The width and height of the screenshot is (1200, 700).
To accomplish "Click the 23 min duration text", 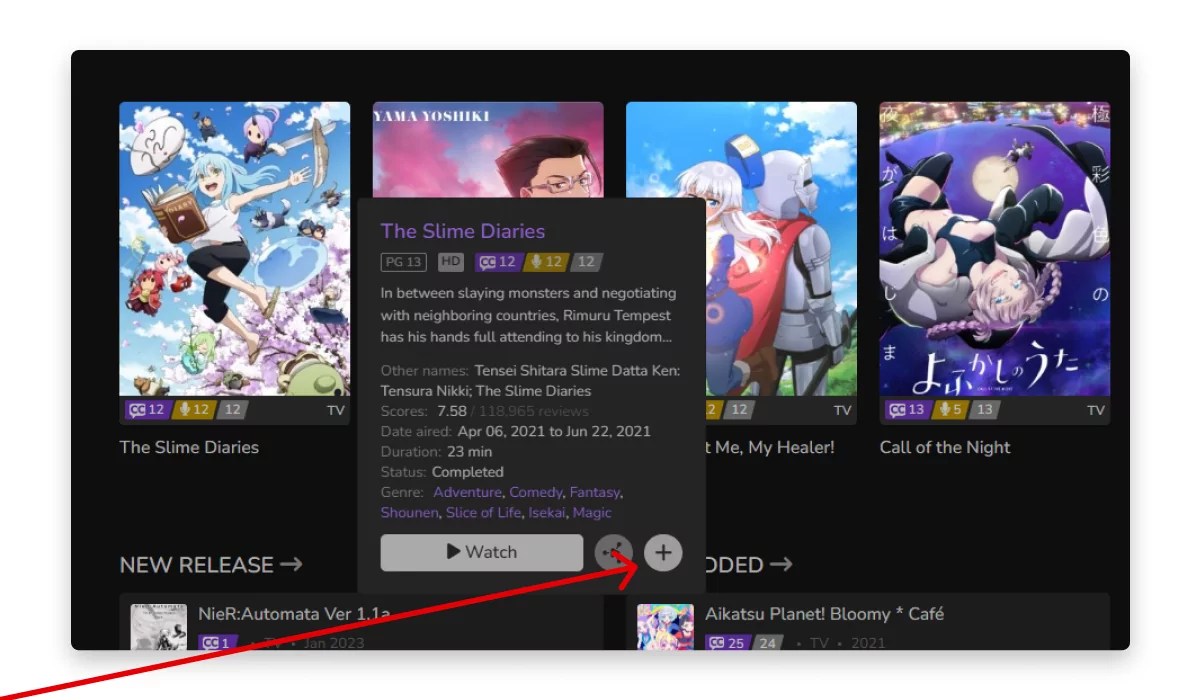I will coord(469,452).
